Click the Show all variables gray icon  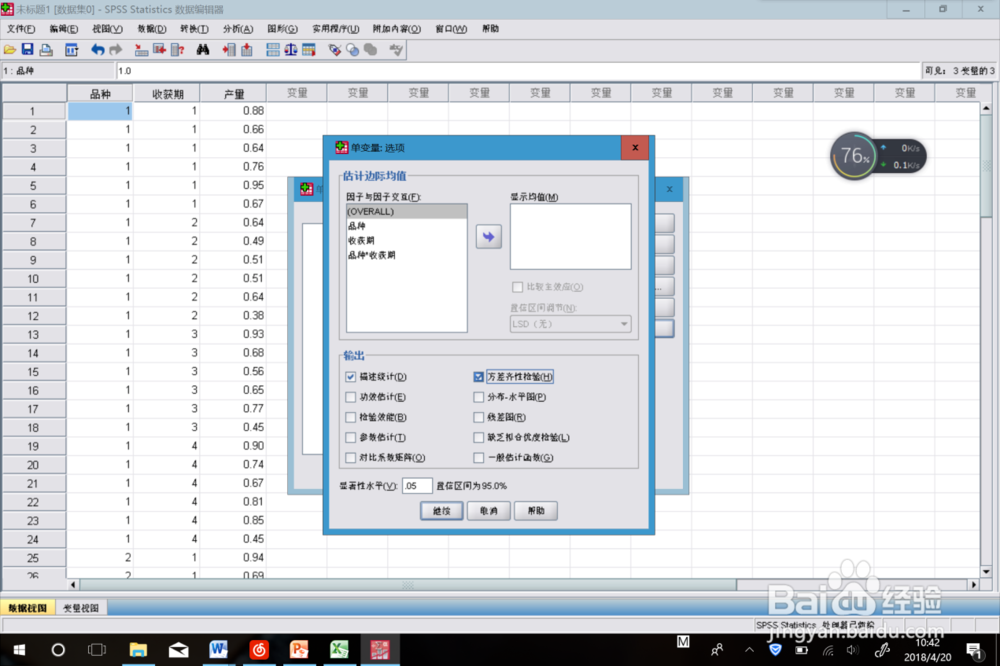(371, 50)
